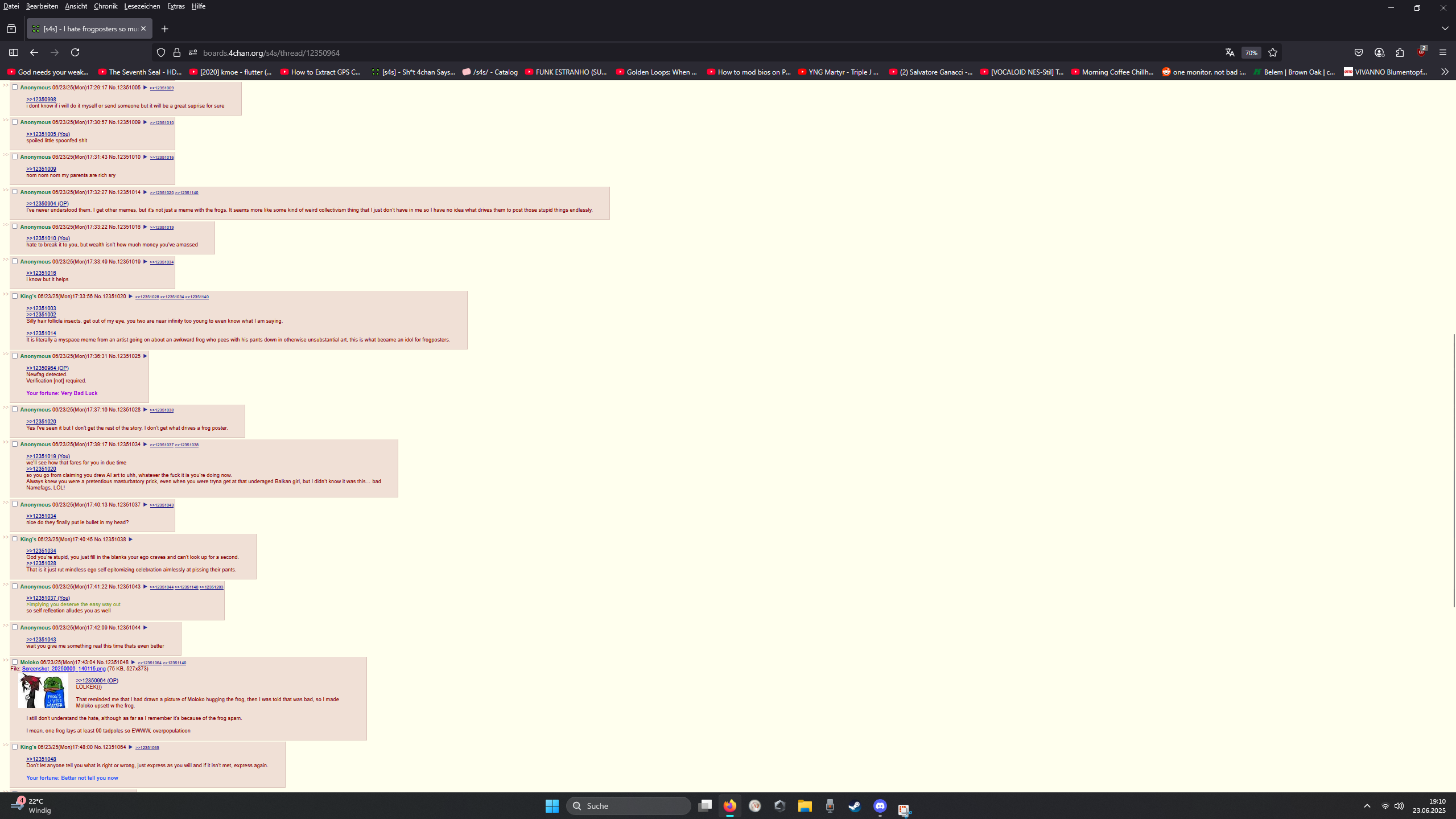Tick checkbox on Moloko post No.12351048
Image resolution: width=1456 pixels, height=819 pixels.
[15, 662]
